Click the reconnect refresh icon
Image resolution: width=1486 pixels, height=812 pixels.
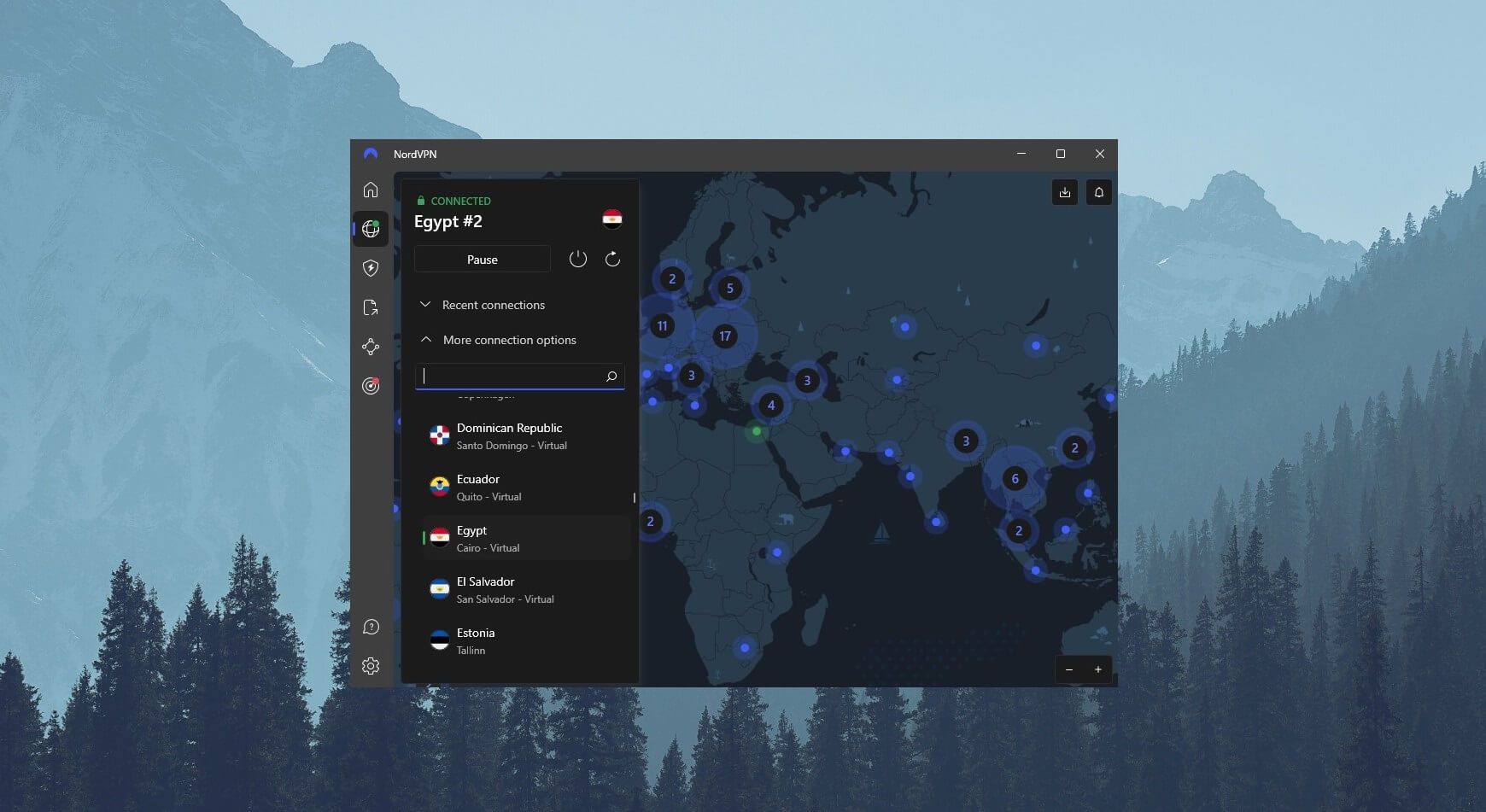click(x=612, y=259)
